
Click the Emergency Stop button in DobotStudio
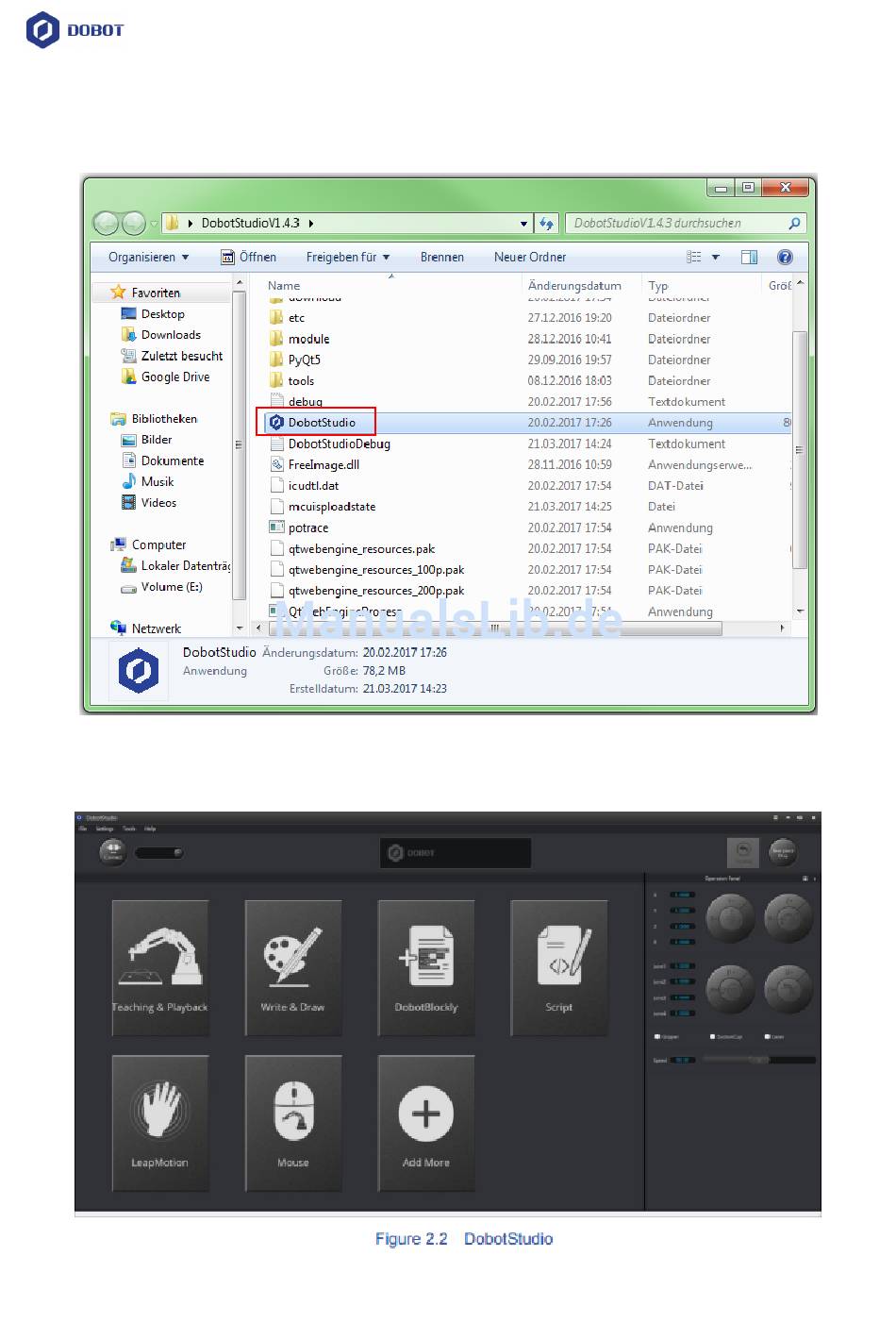click(x=783, y=851)
